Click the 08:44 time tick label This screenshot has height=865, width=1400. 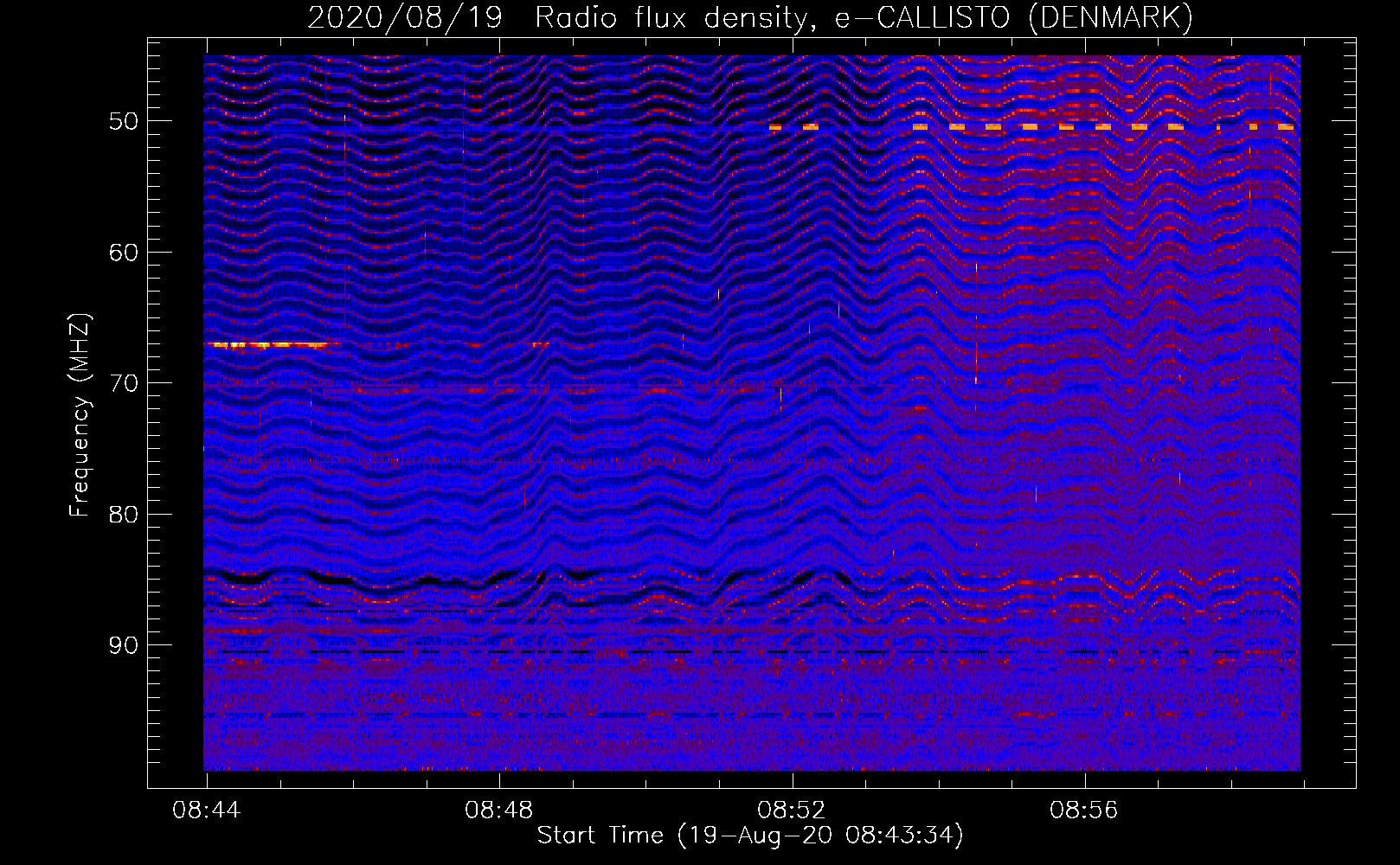207,811
